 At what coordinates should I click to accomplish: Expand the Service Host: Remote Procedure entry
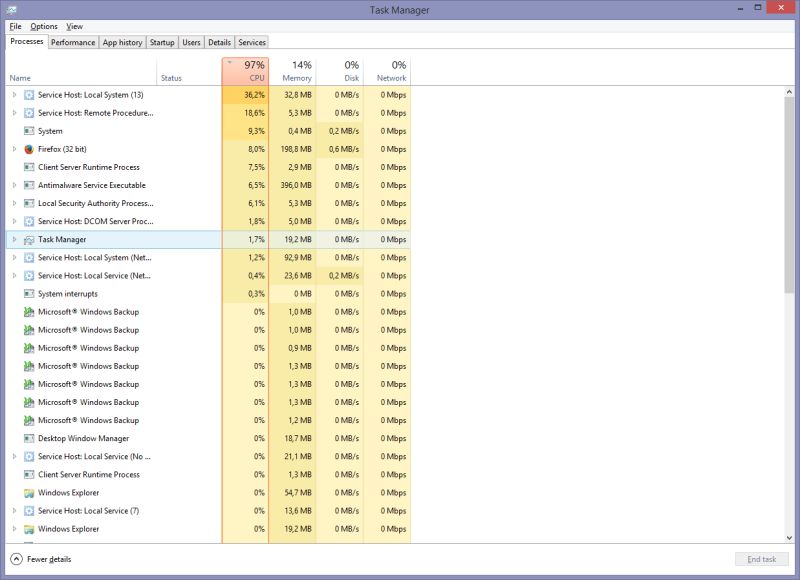[13, 112]
